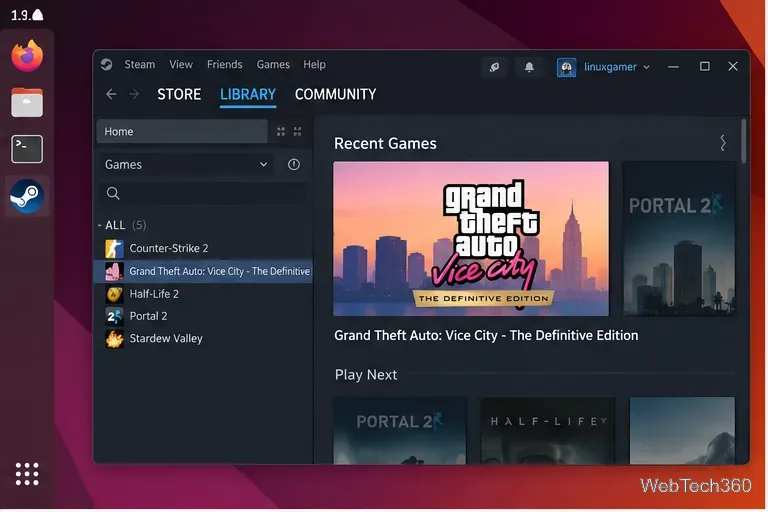Go forward with the right arrow
This screenshot has height=512, width=768.
[134, 94]
